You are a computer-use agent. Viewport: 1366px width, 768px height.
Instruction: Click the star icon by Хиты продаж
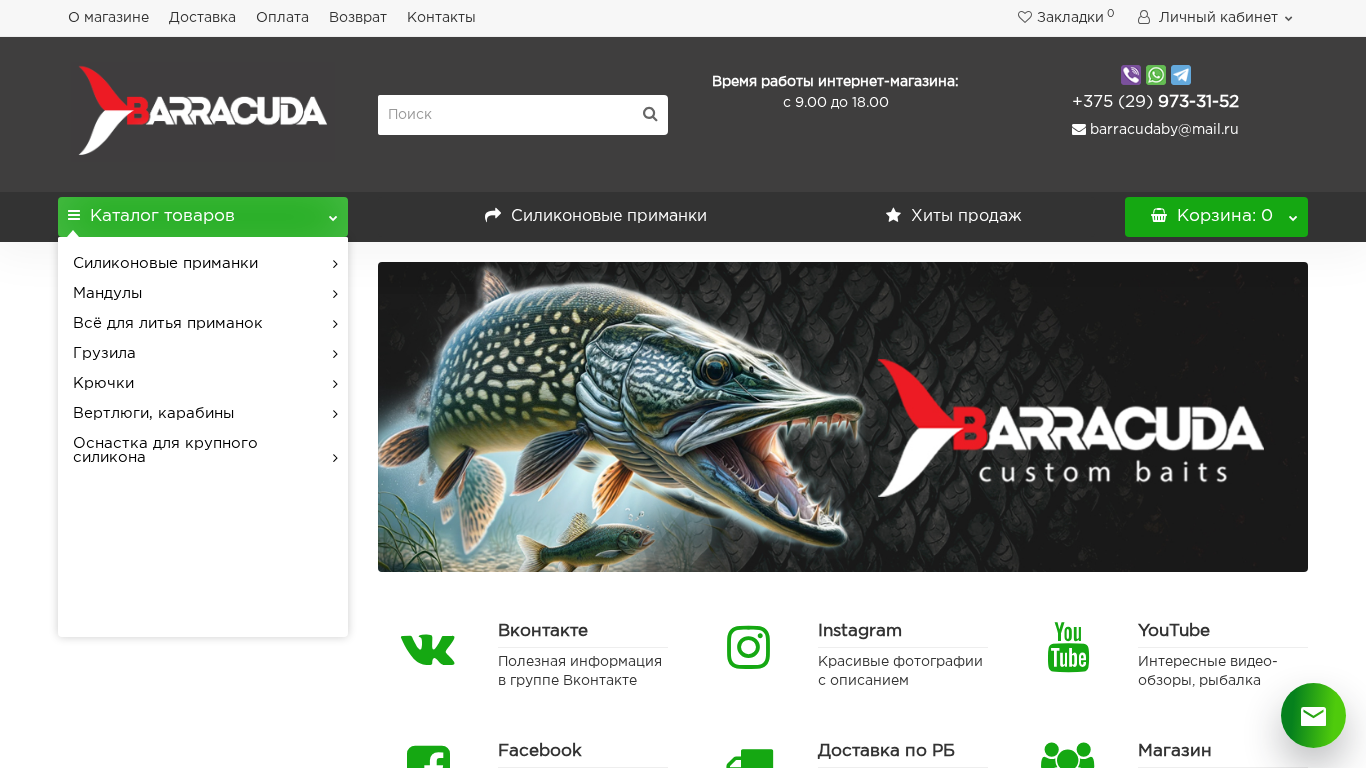[894, 215]
